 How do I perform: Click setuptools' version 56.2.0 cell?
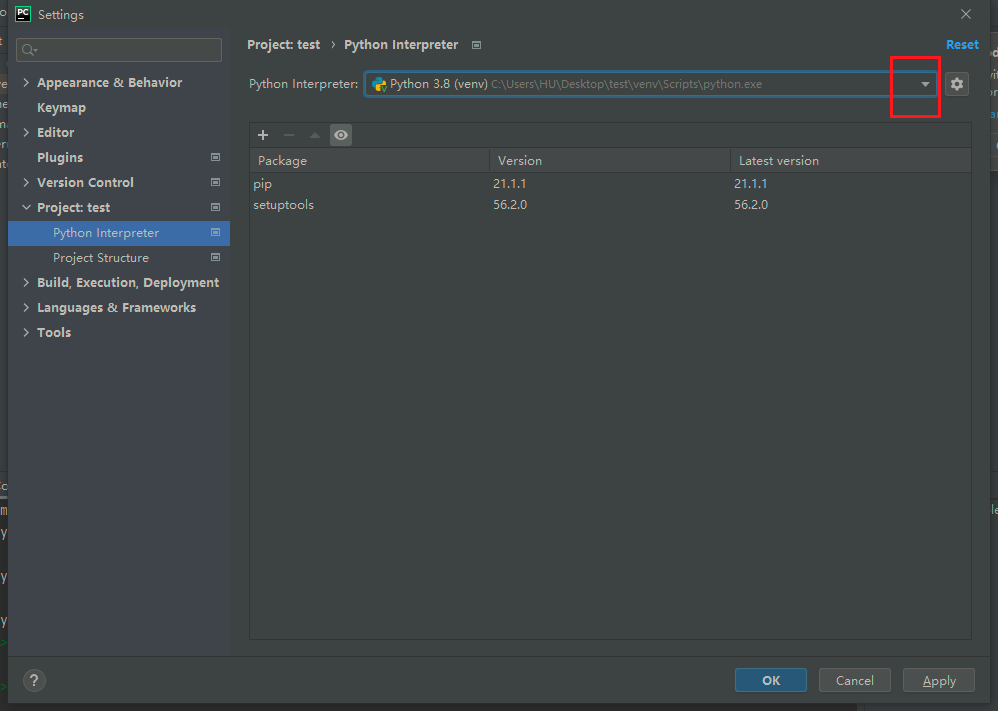pyautogui.click(x=510, y=204)
